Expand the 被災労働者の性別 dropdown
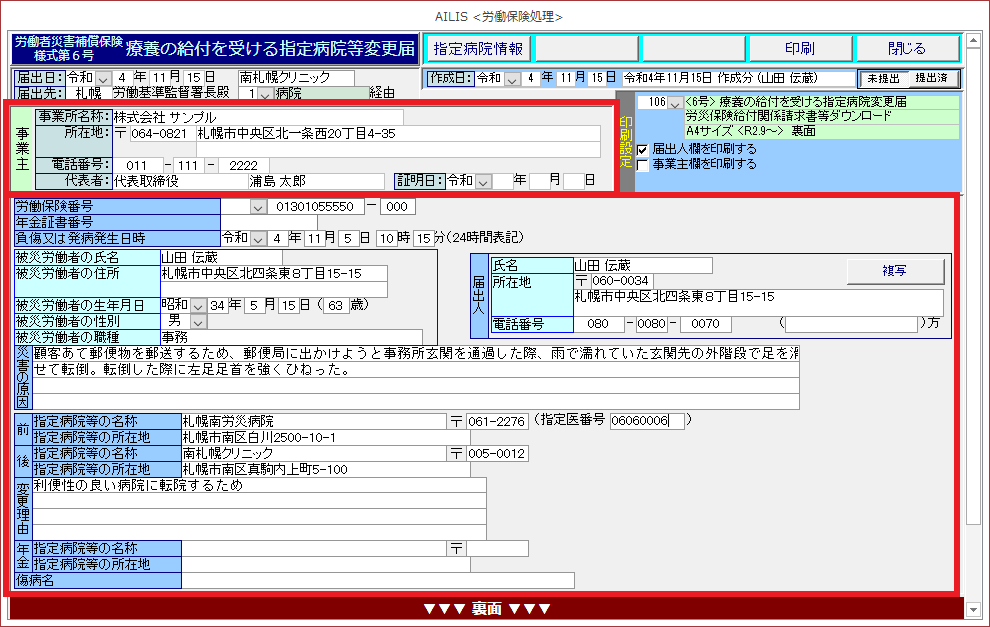This screenshot has width=990, height=627. point(198,321)
